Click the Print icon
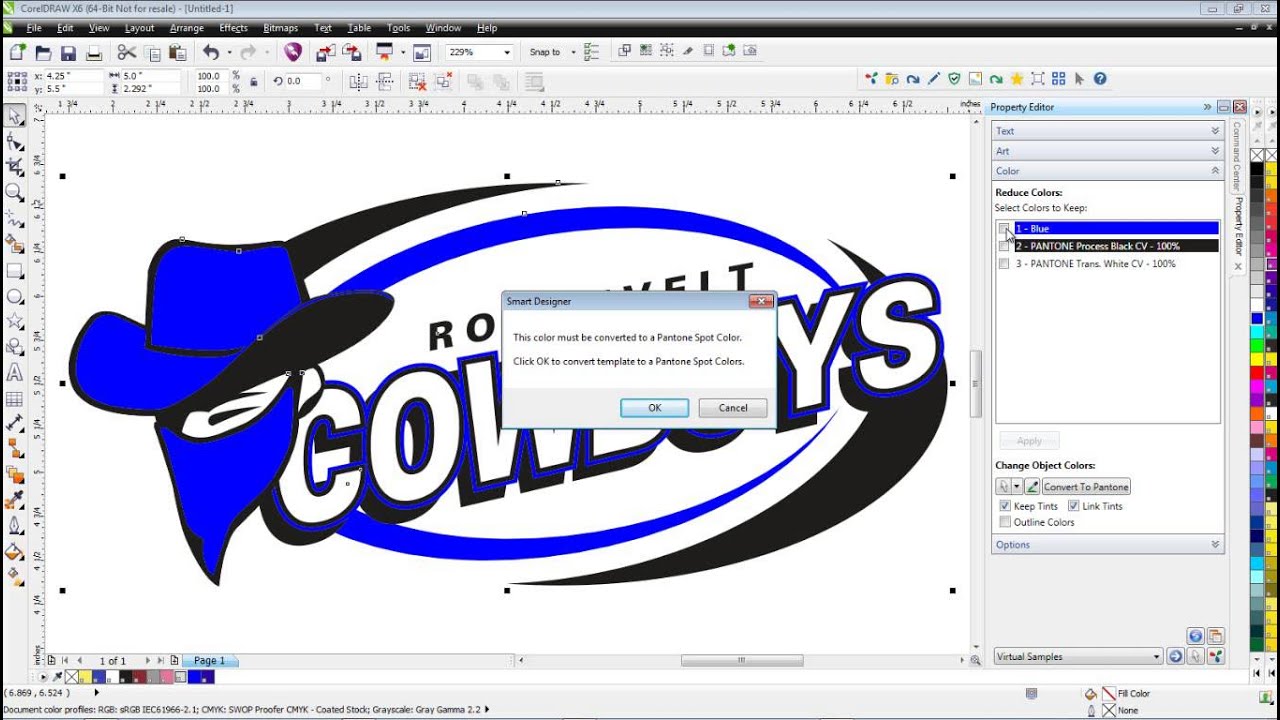The width and height of the screenshot is (1280, 720). (93, 53)
